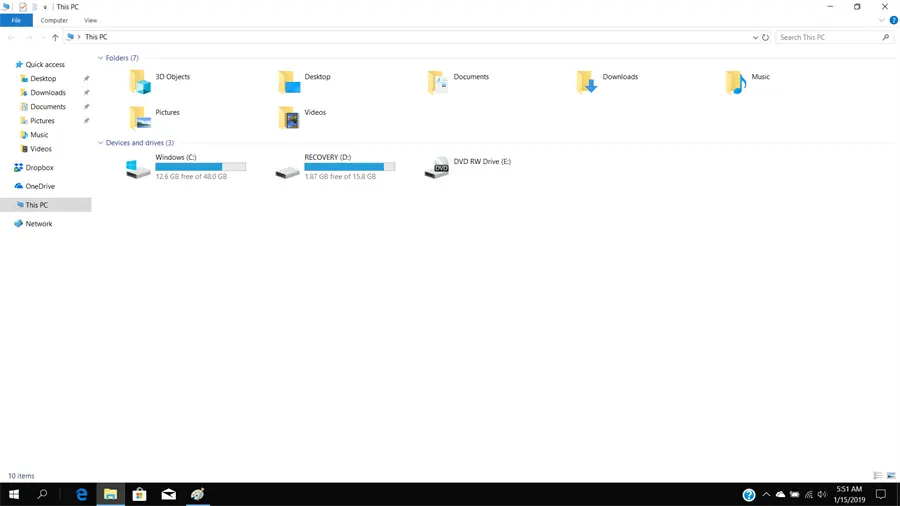
Task: Click the blue help tray icon
Action: click(x=748, y=495)
